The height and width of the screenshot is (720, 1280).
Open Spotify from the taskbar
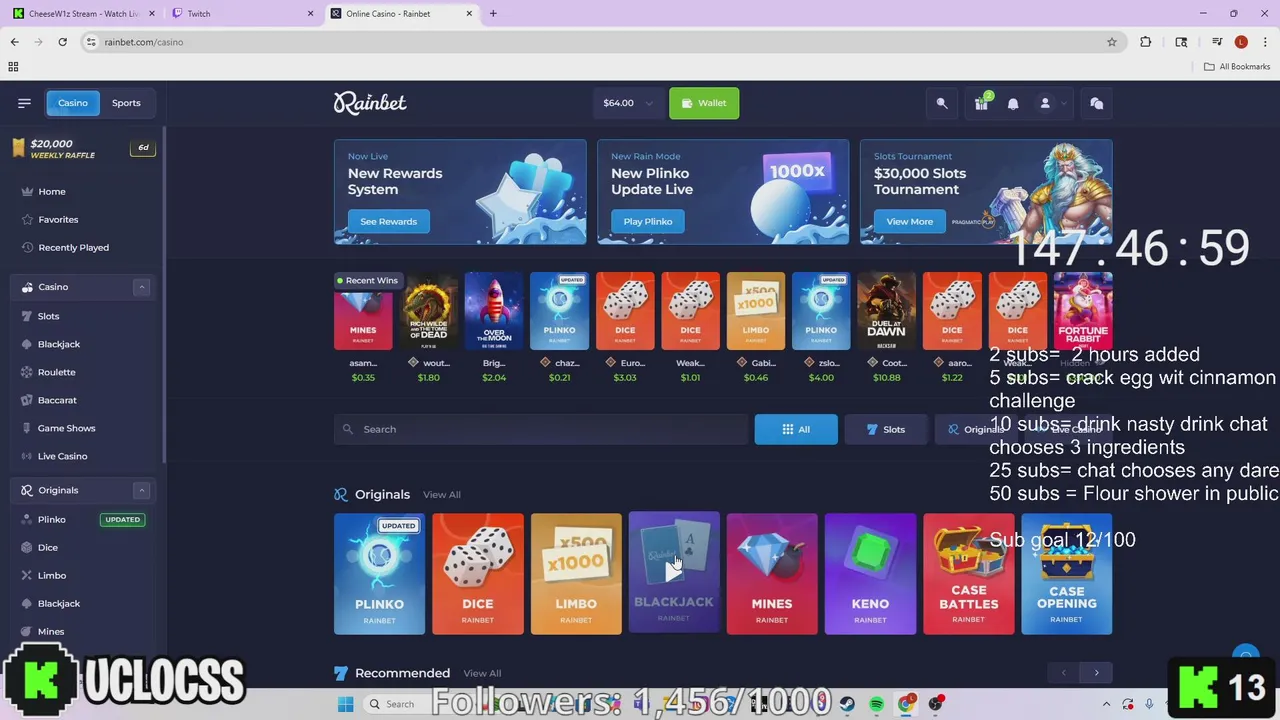coord(877,704)
